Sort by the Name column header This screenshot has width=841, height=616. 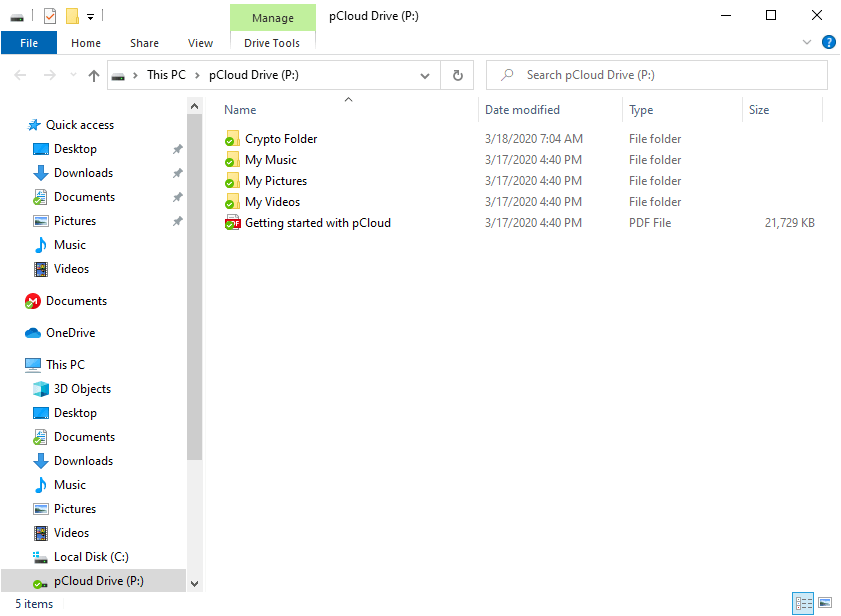tap(240, 110)
